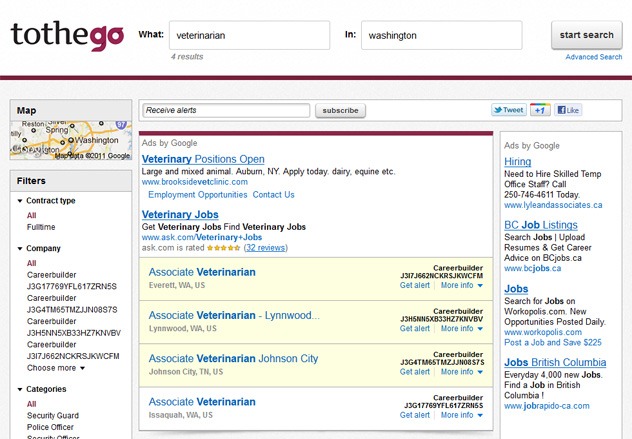Image resolution: width=632 pixels, height=439 pixels.
Task: Open www.bcjobs.ca link
Action: [532, 268]
